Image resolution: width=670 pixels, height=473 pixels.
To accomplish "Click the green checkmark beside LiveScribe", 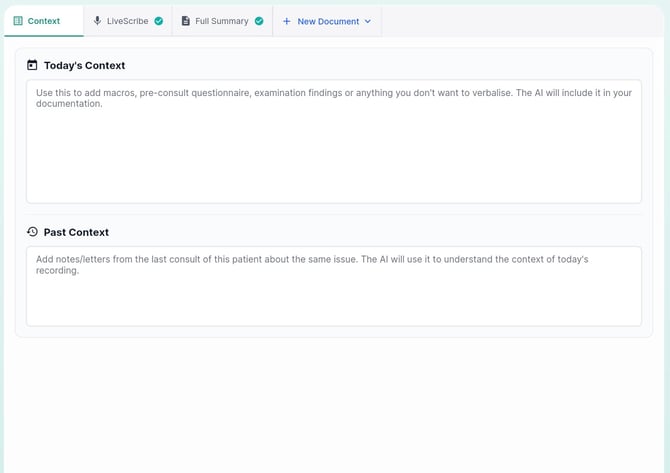I will 158,21.
